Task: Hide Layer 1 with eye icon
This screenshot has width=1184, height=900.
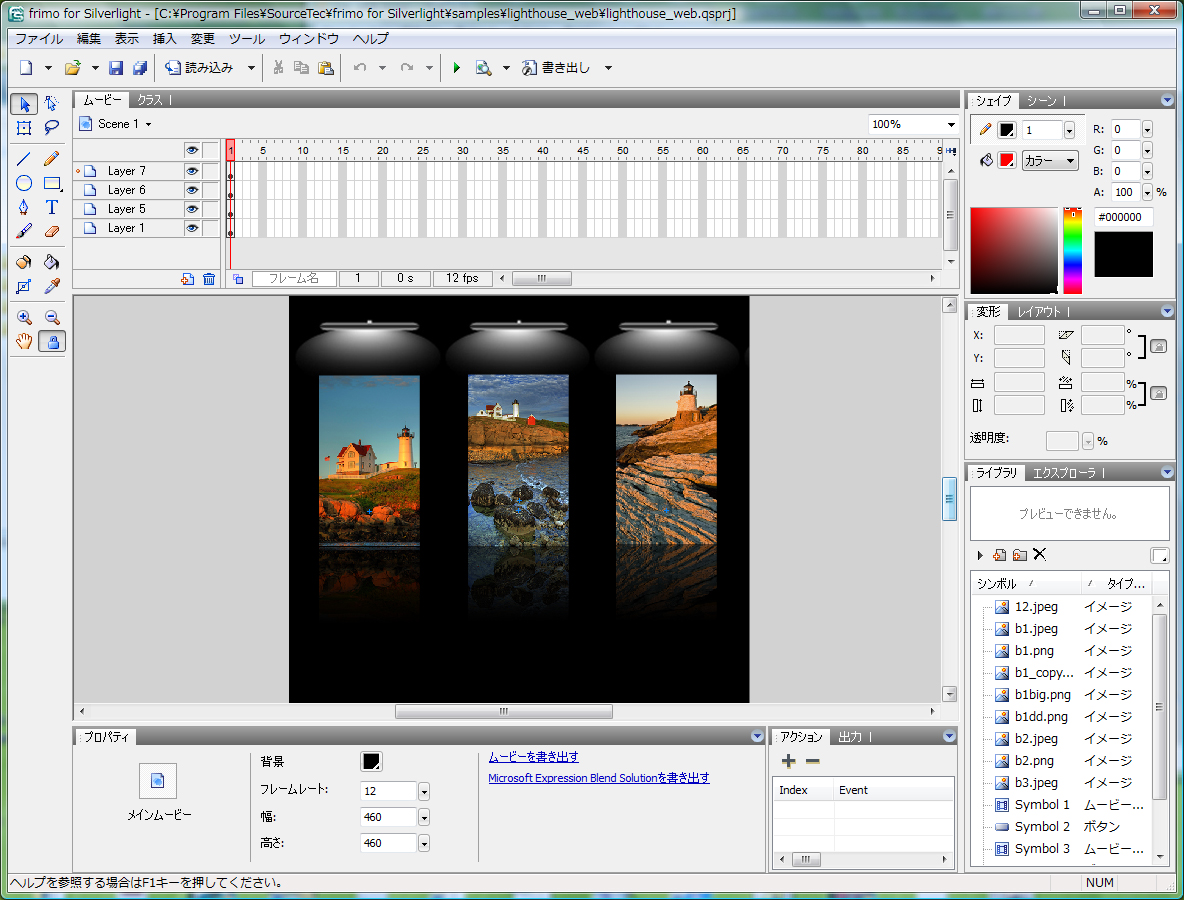Action: pyautogui.click(x=192, y=228)
